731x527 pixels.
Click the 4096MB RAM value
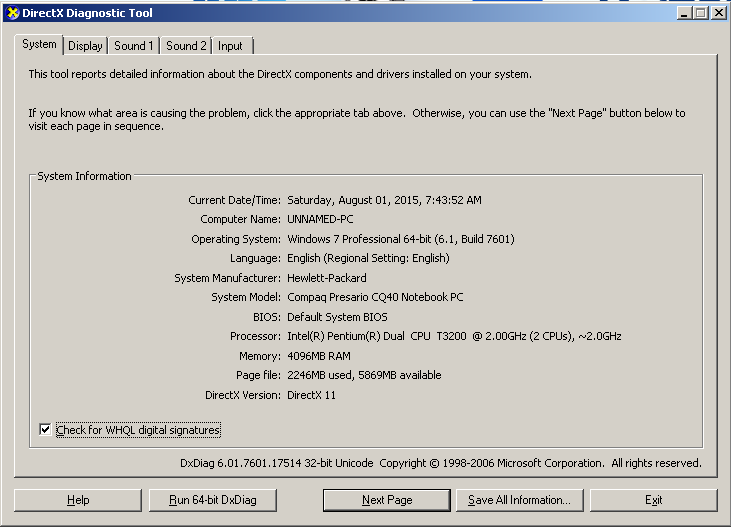(x=319, y=356)
